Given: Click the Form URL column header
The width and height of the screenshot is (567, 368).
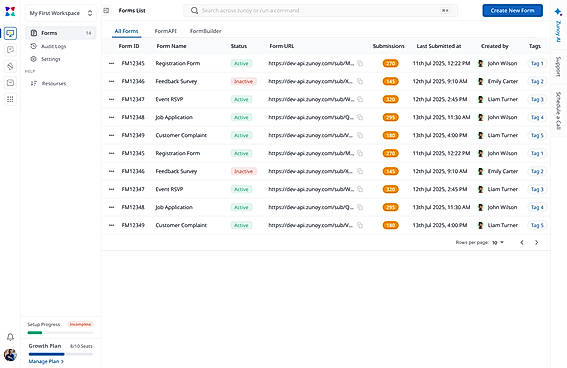Looking at the screenshot, I should pos(282,46).
